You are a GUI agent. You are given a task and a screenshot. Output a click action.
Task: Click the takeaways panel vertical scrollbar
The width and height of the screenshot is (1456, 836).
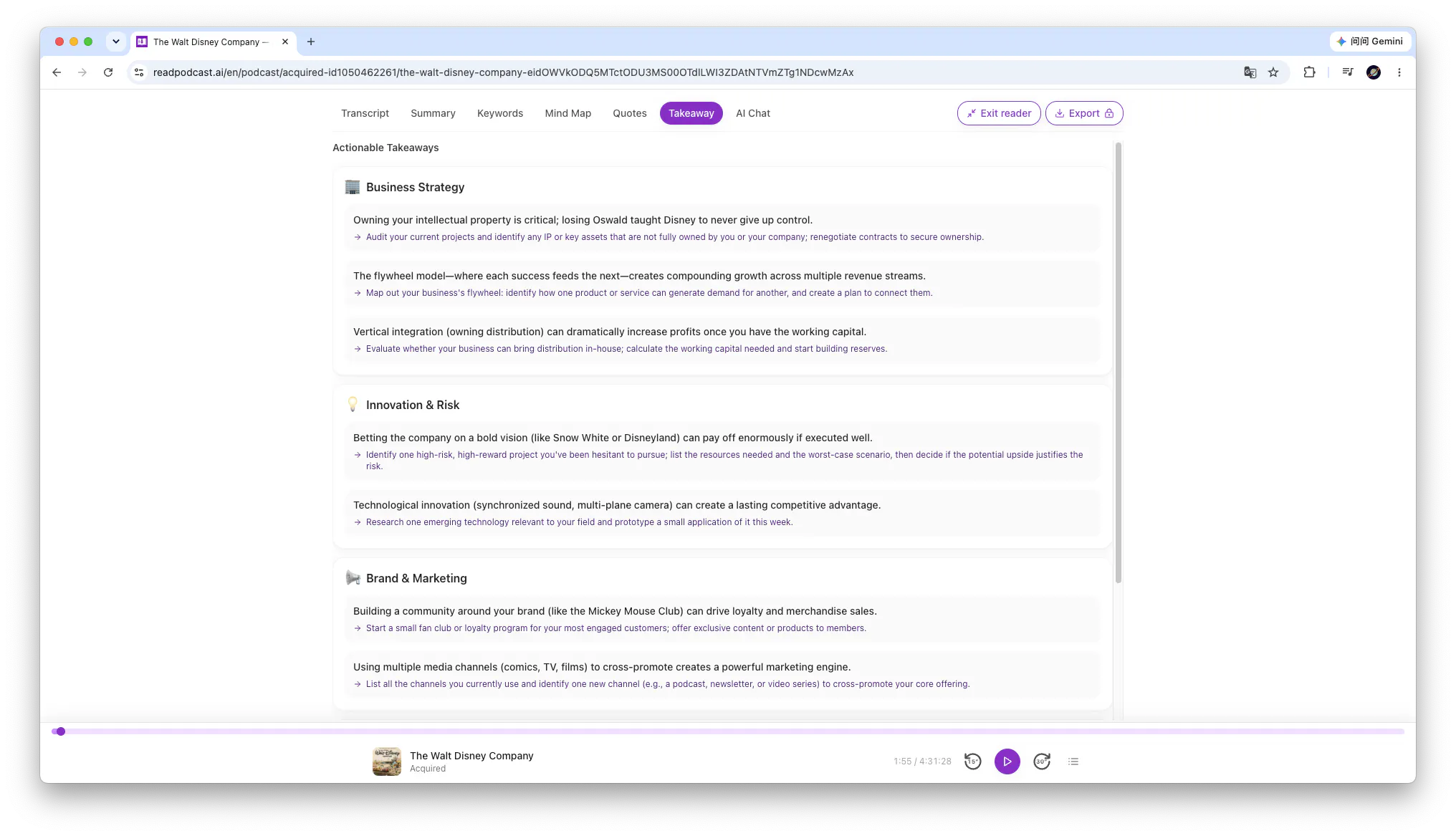[1118, 362]
